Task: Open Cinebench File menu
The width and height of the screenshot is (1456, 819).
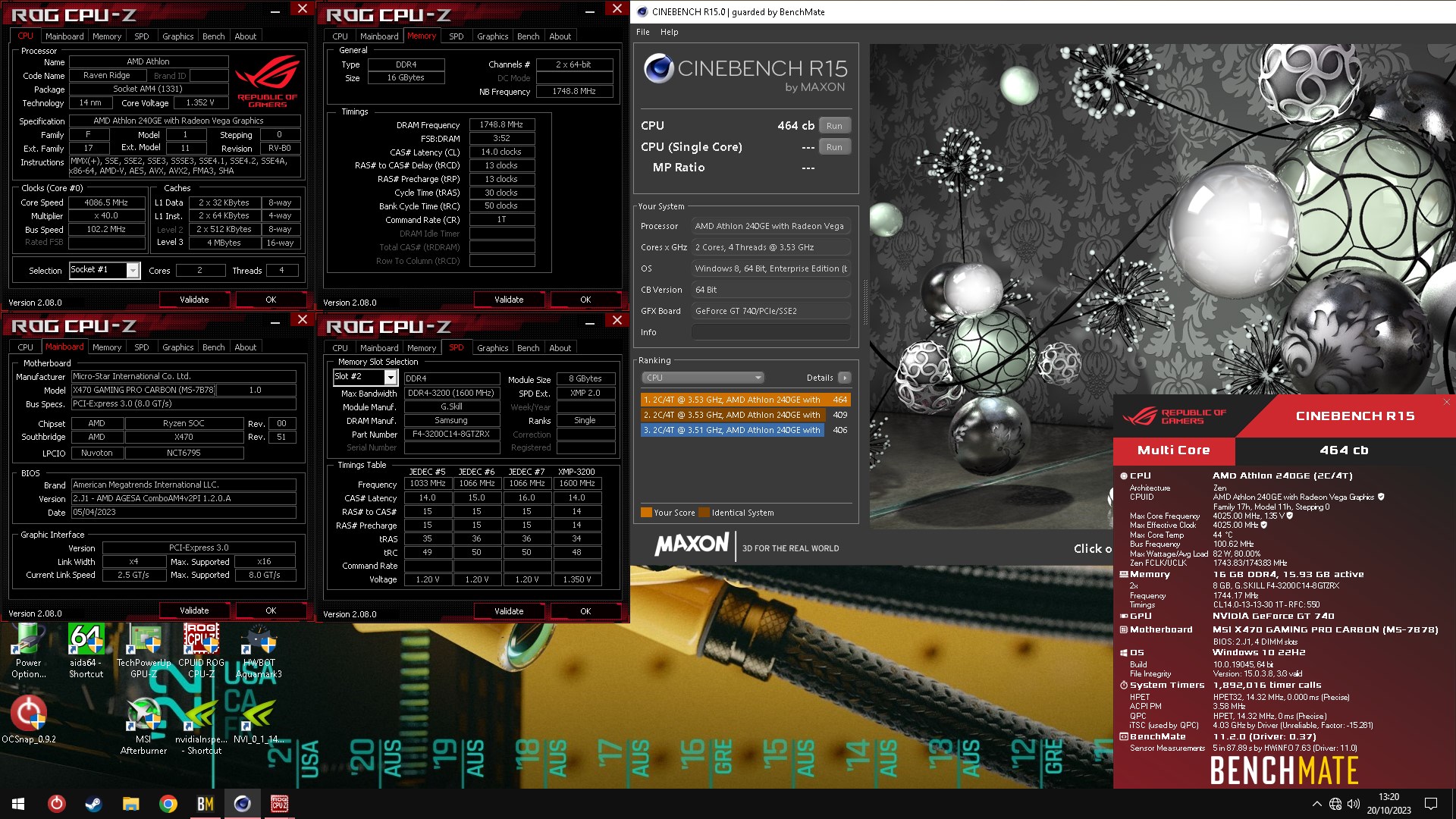Action: [x=643, y=32]
